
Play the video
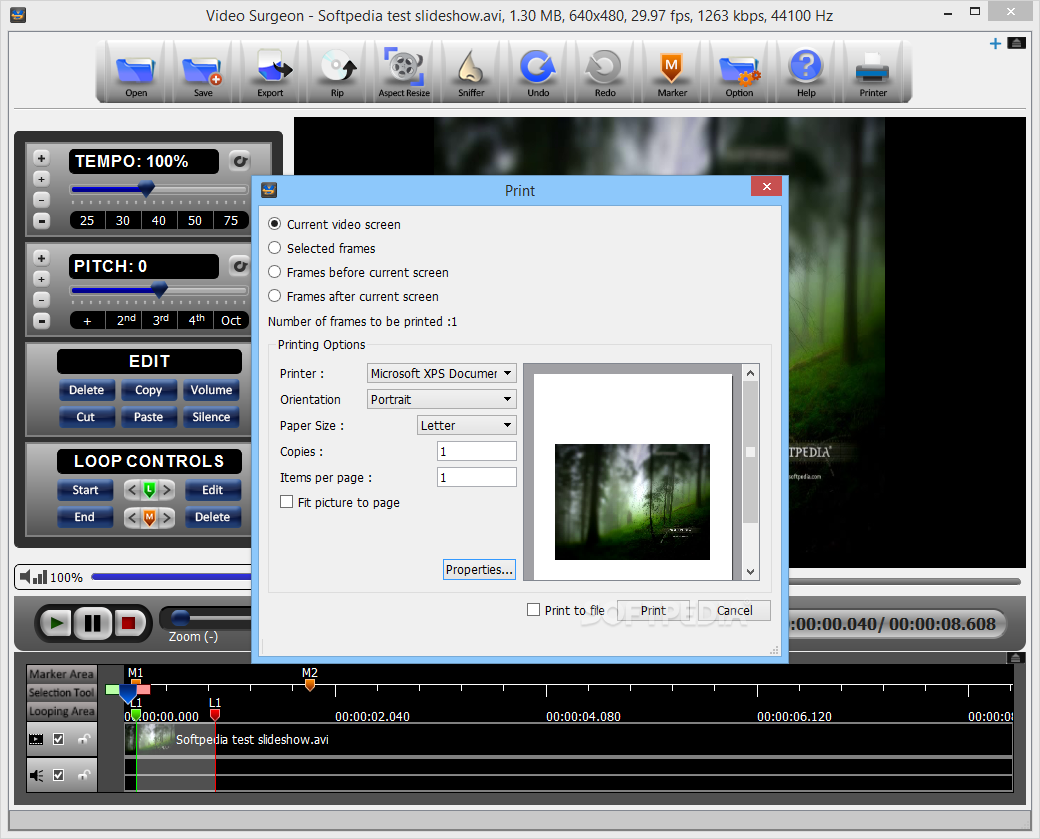(x=56, y=623)
